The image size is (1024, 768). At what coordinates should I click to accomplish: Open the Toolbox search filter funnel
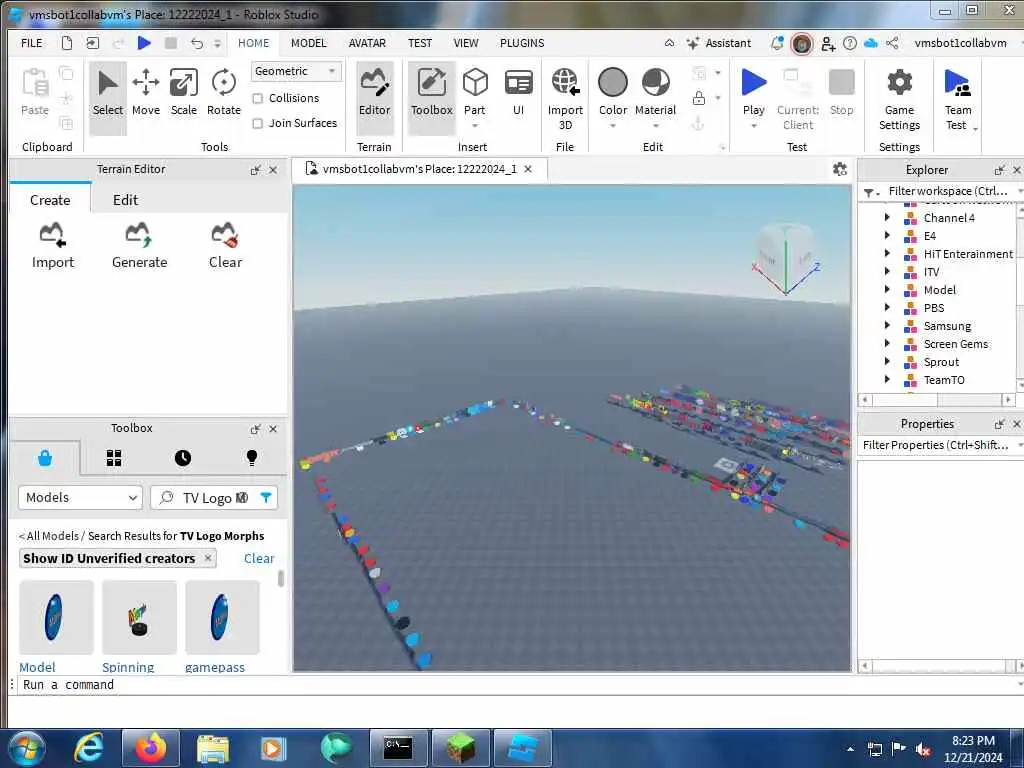pos(266,498)
